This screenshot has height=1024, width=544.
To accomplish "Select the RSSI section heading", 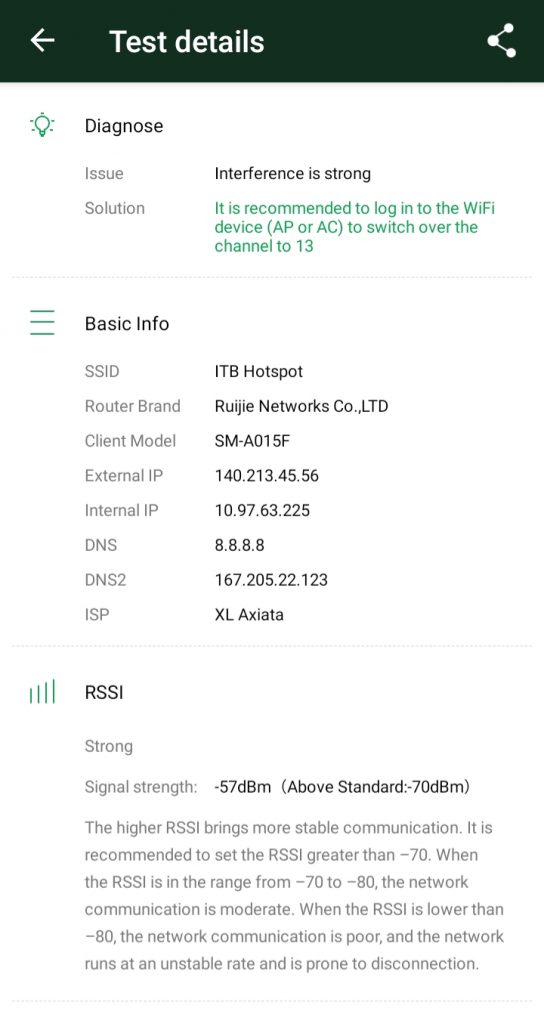I will [x=104, y=692].
